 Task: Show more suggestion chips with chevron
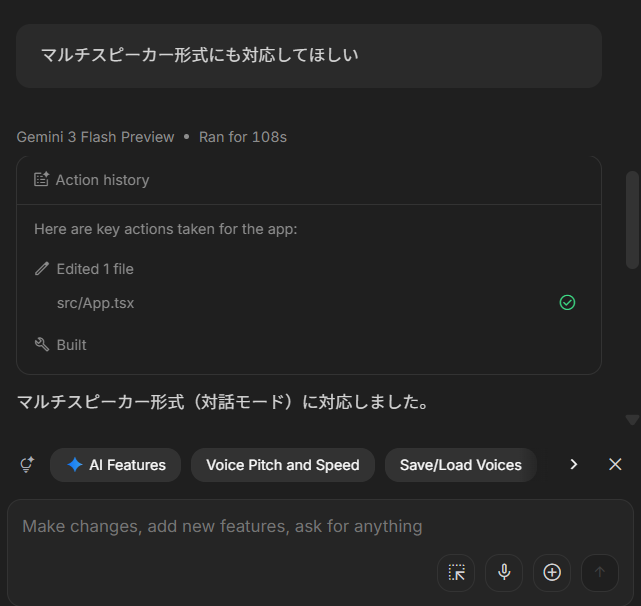(574, 464)
